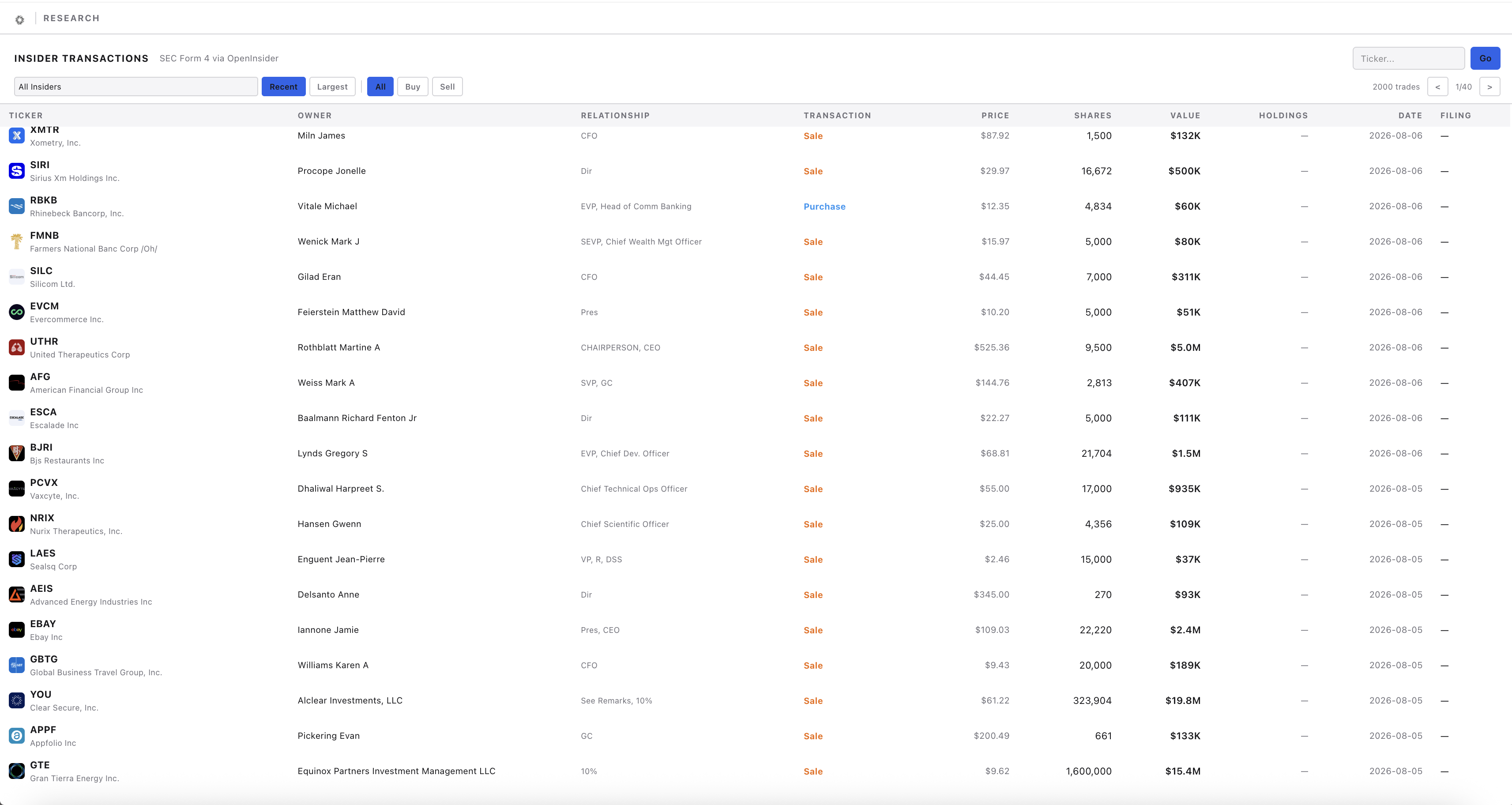Screen dimensions: 1512x805
Task: Select the Silicom SILC logo icon
Action: [x=16, y=277]
